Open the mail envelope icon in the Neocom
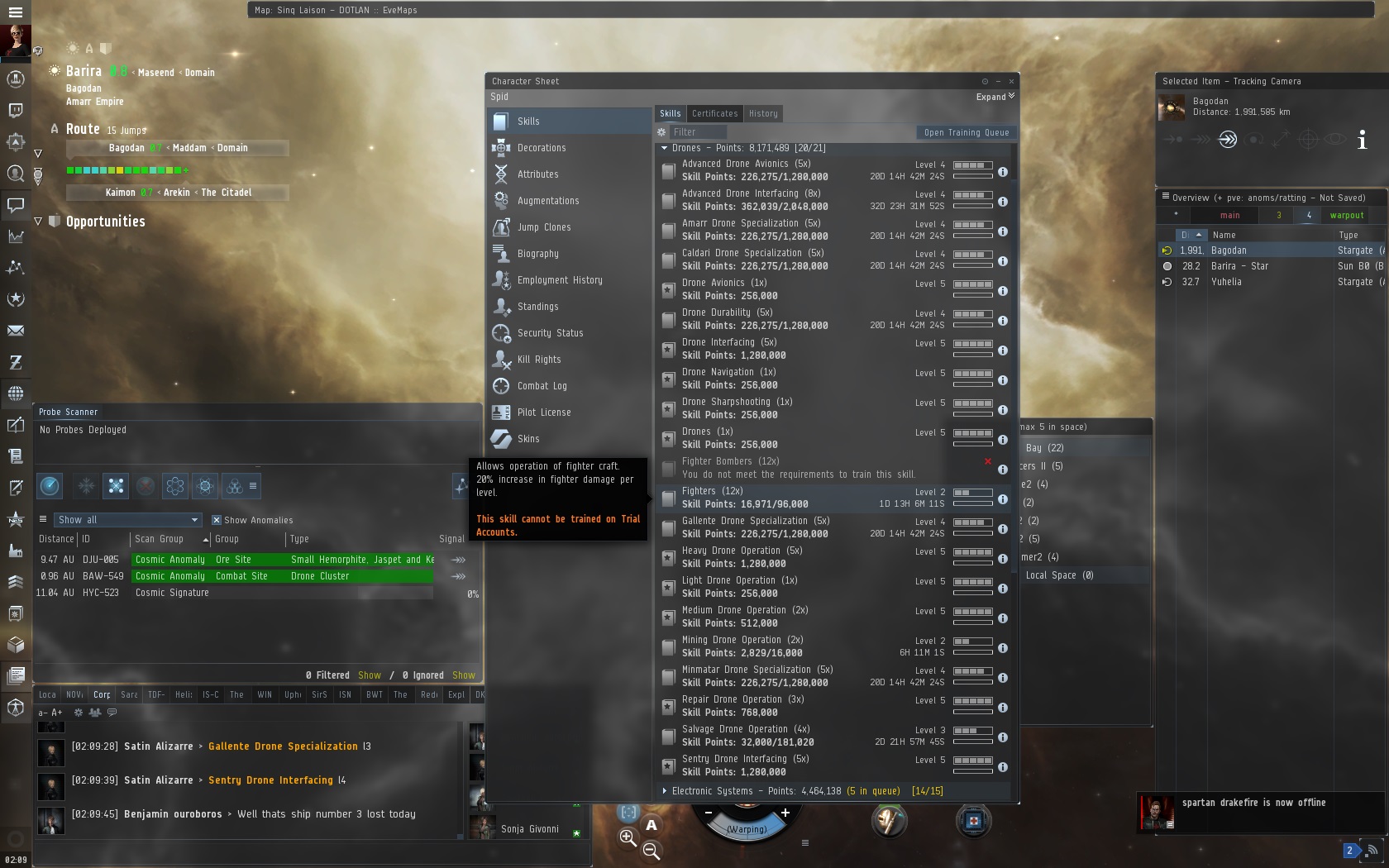1389x868 pixels. (15, 331)
